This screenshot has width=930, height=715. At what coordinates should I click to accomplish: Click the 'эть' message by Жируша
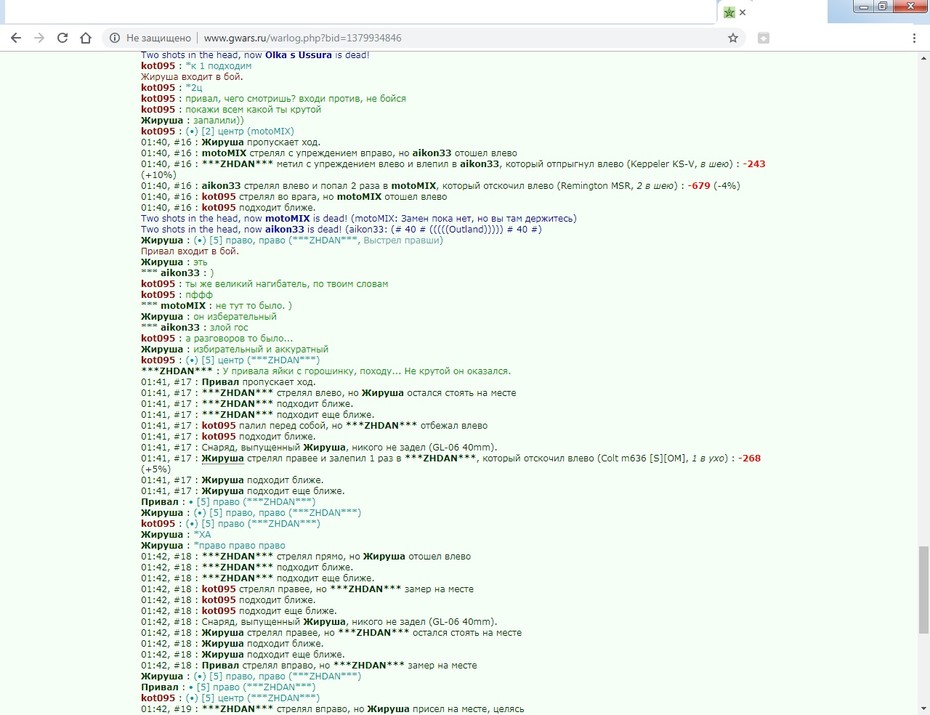tap(200, 262)
